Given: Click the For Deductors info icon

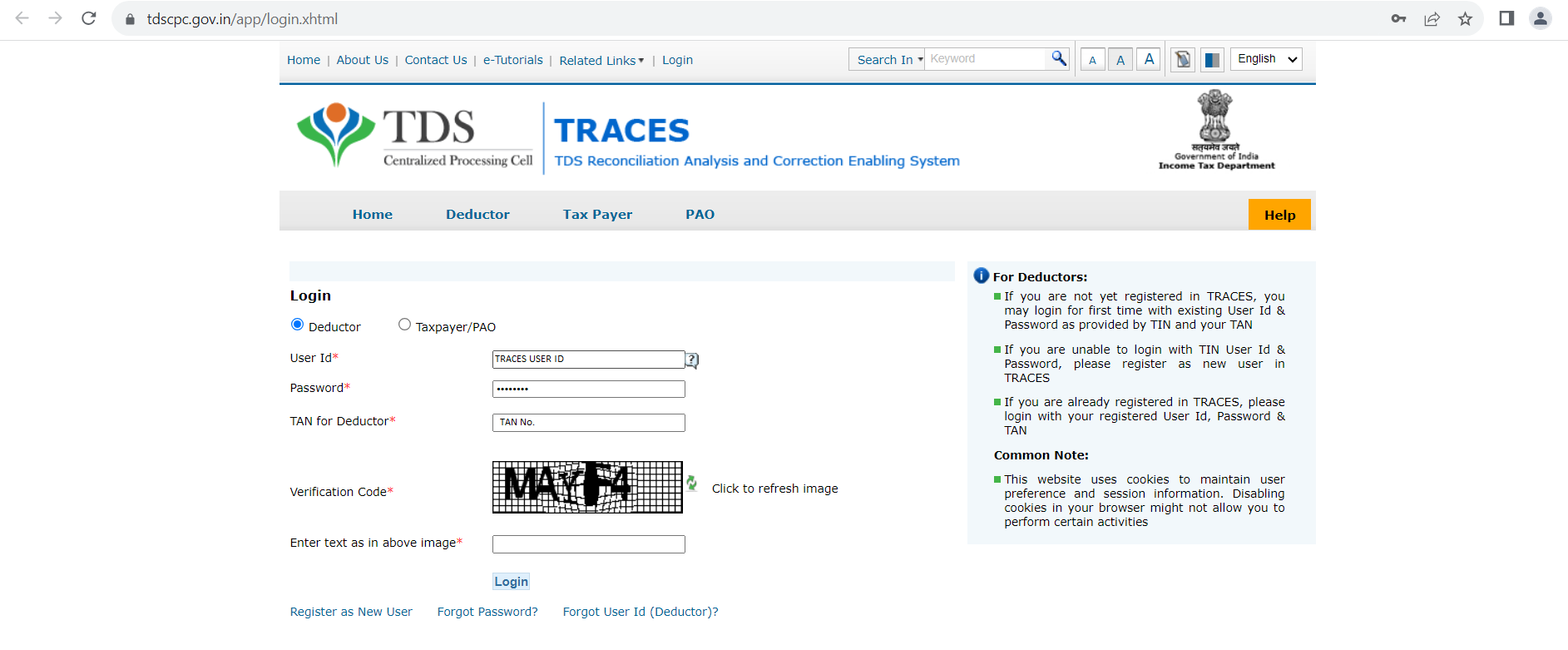Looking at the screenshot, I should [x=982, y=275].
